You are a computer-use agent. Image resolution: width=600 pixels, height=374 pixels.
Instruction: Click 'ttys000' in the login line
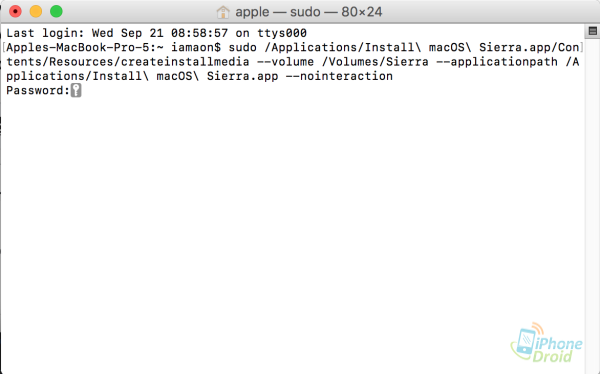click(x=282, y=33)
